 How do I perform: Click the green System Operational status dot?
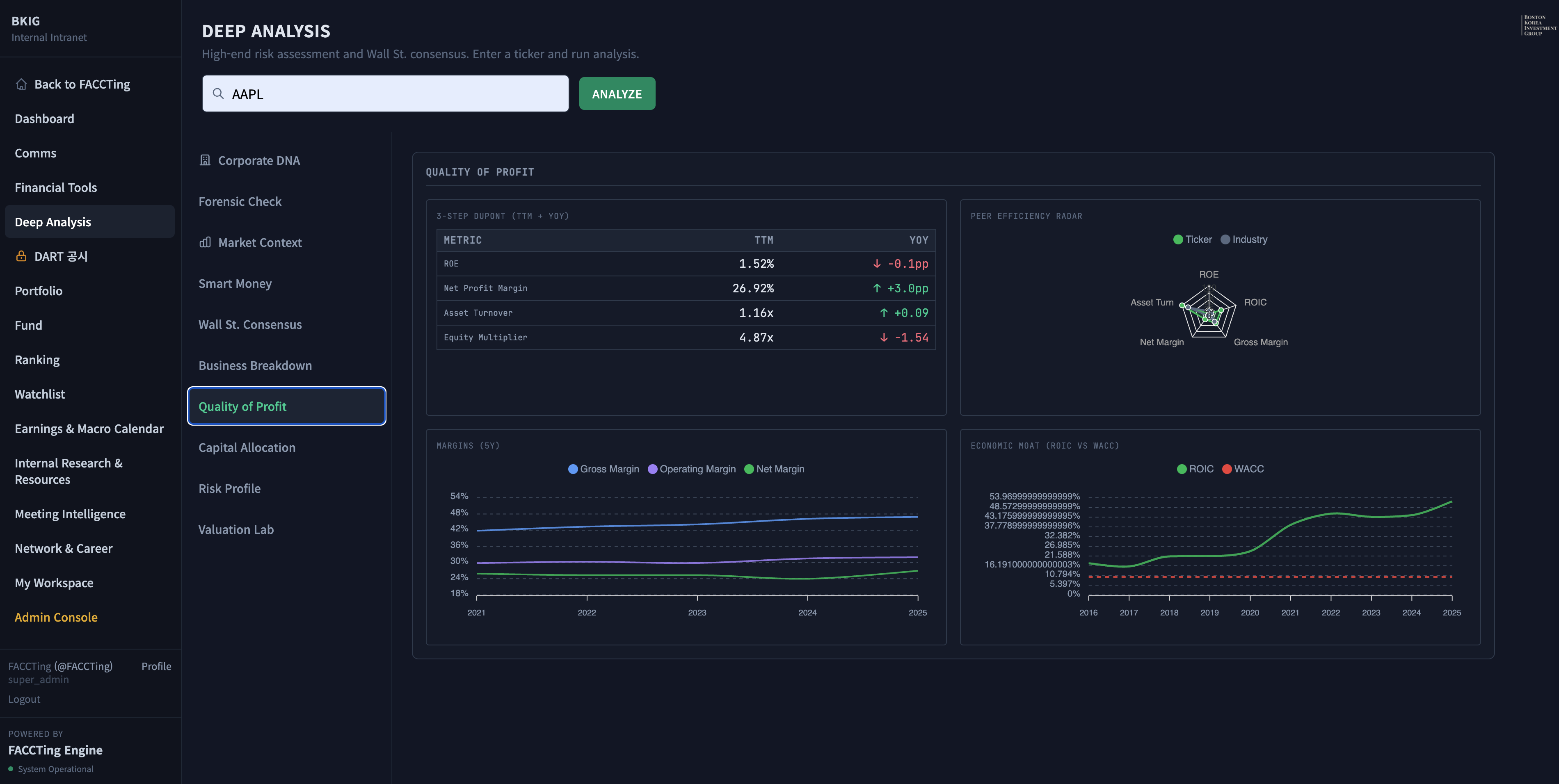[11, 769]
